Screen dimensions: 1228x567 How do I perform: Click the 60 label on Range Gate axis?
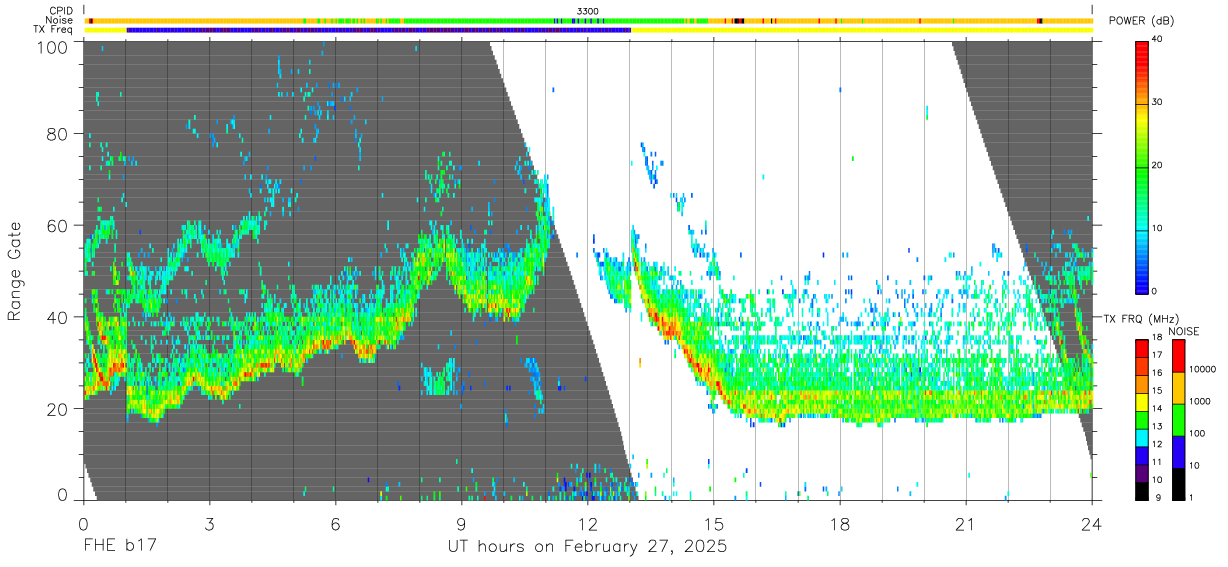pos(59,226)
